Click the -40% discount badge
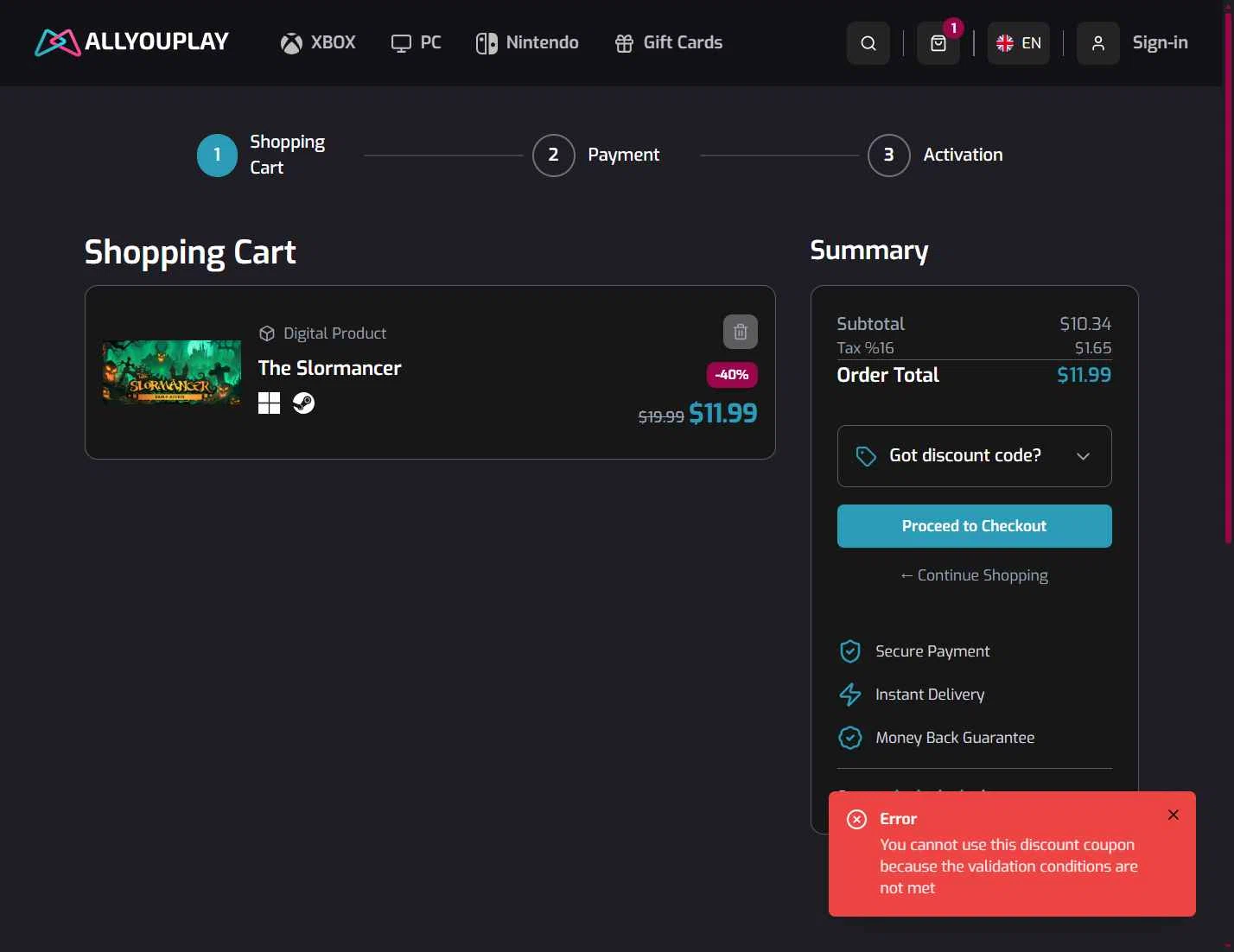This screenshot has height=952, width=1234. pyautogui.click(x=732, y=375)
